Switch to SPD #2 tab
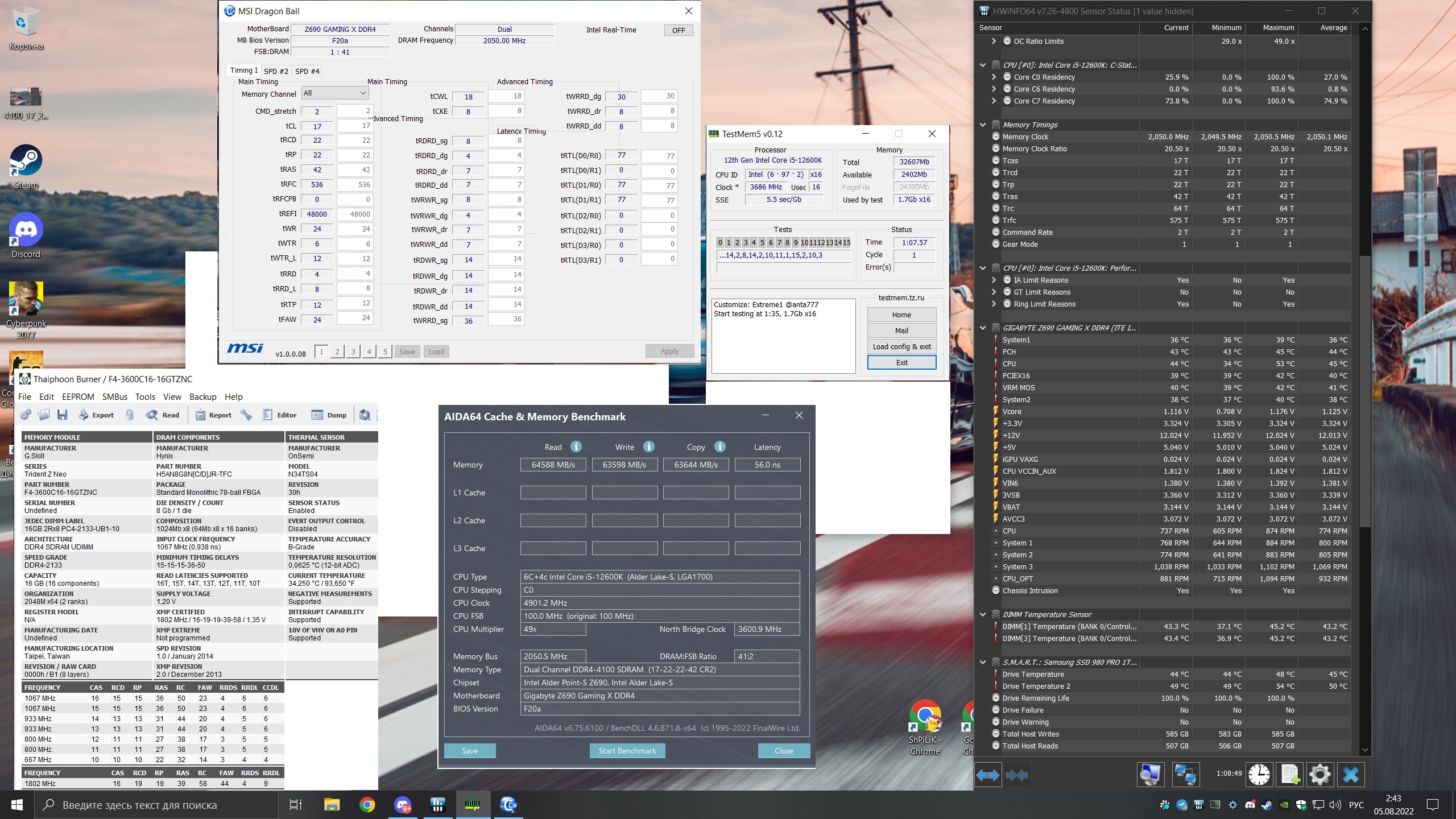The image size is (1456, 819). click(x=276, y=71)
